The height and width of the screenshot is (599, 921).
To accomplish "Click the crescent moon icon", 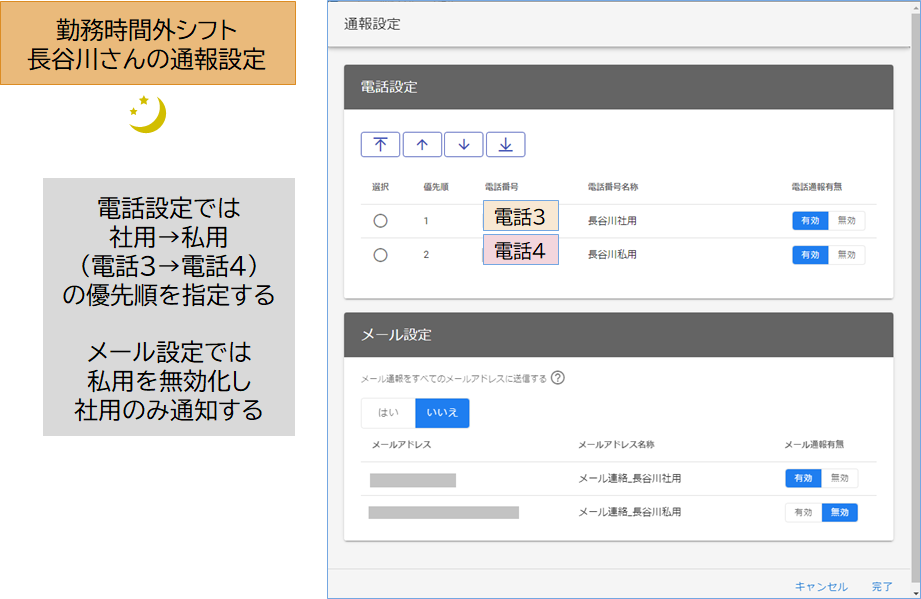I will tap(147, 114).
